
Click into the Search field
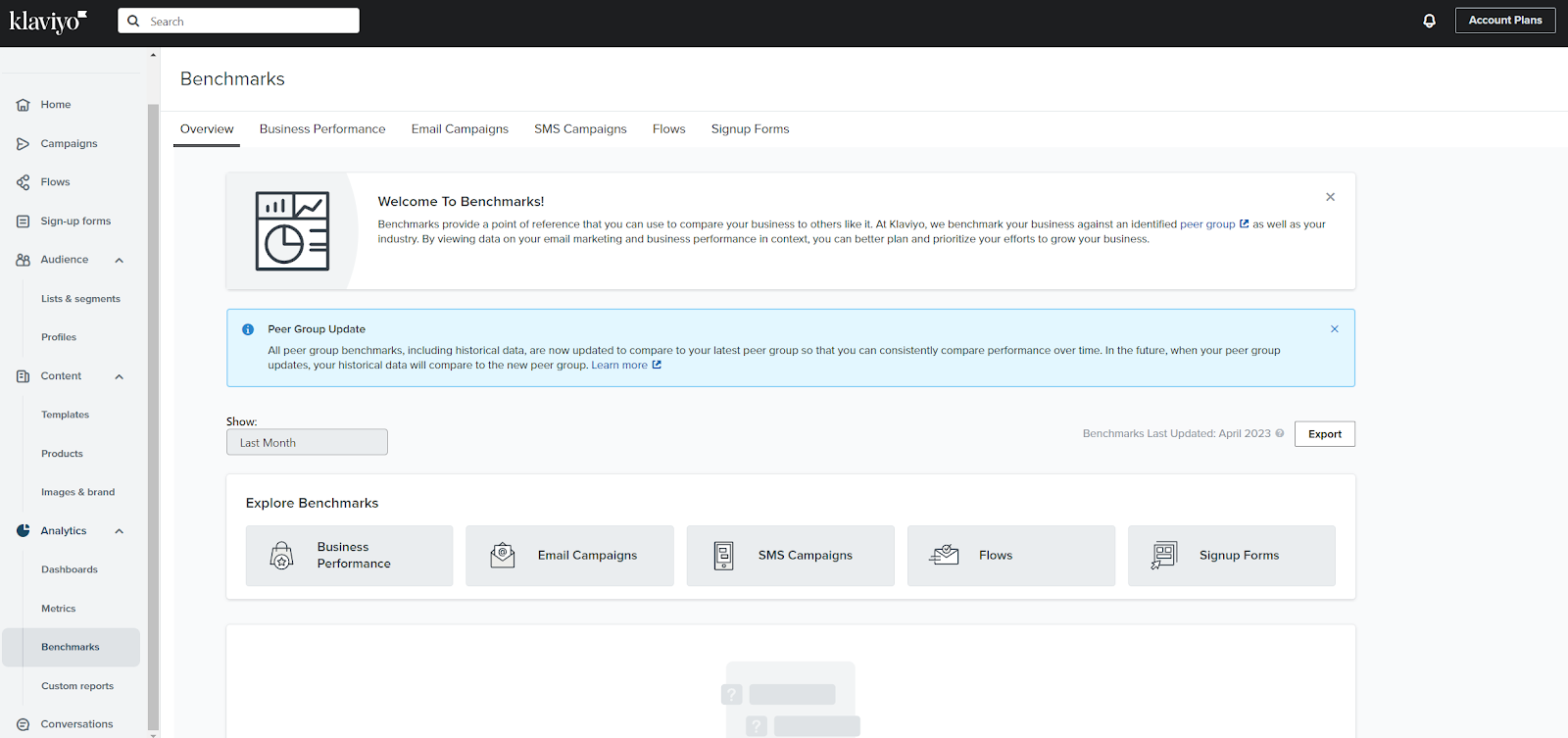tap(250, 22)
